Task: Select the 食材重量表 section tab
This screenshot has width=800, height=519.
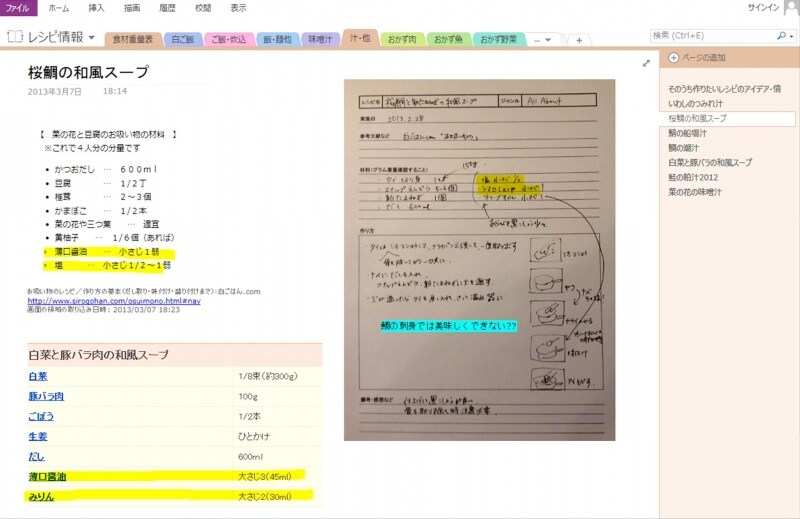Action: coord(133,39)
